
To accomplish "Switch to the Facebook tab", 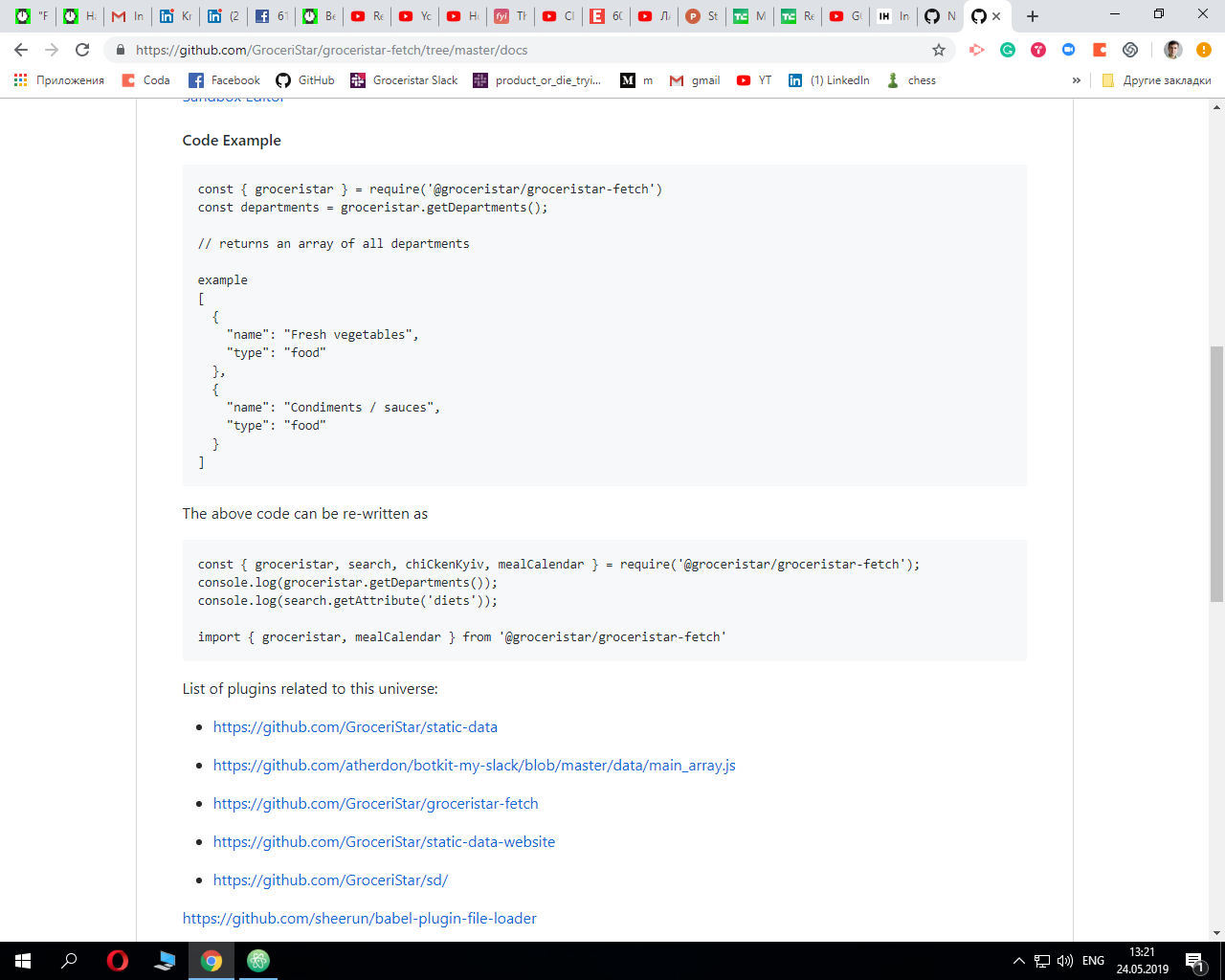I will tap(272, 16).
